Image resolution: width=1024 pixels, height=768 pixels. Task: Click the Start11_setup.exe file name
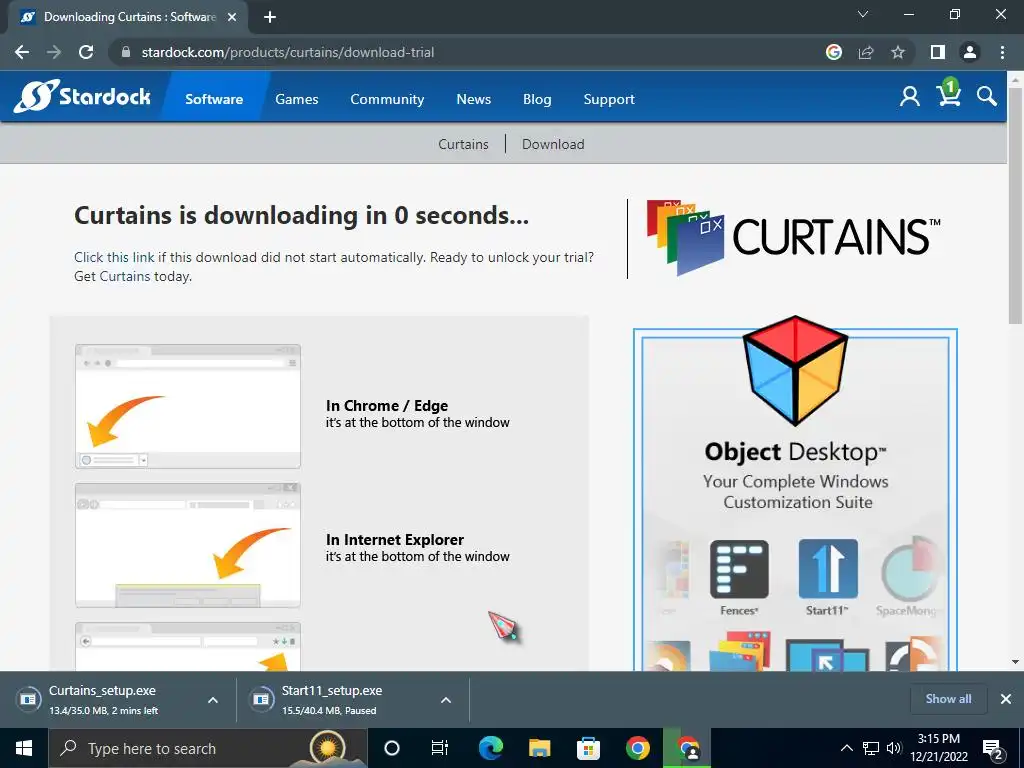click(332, 690)
